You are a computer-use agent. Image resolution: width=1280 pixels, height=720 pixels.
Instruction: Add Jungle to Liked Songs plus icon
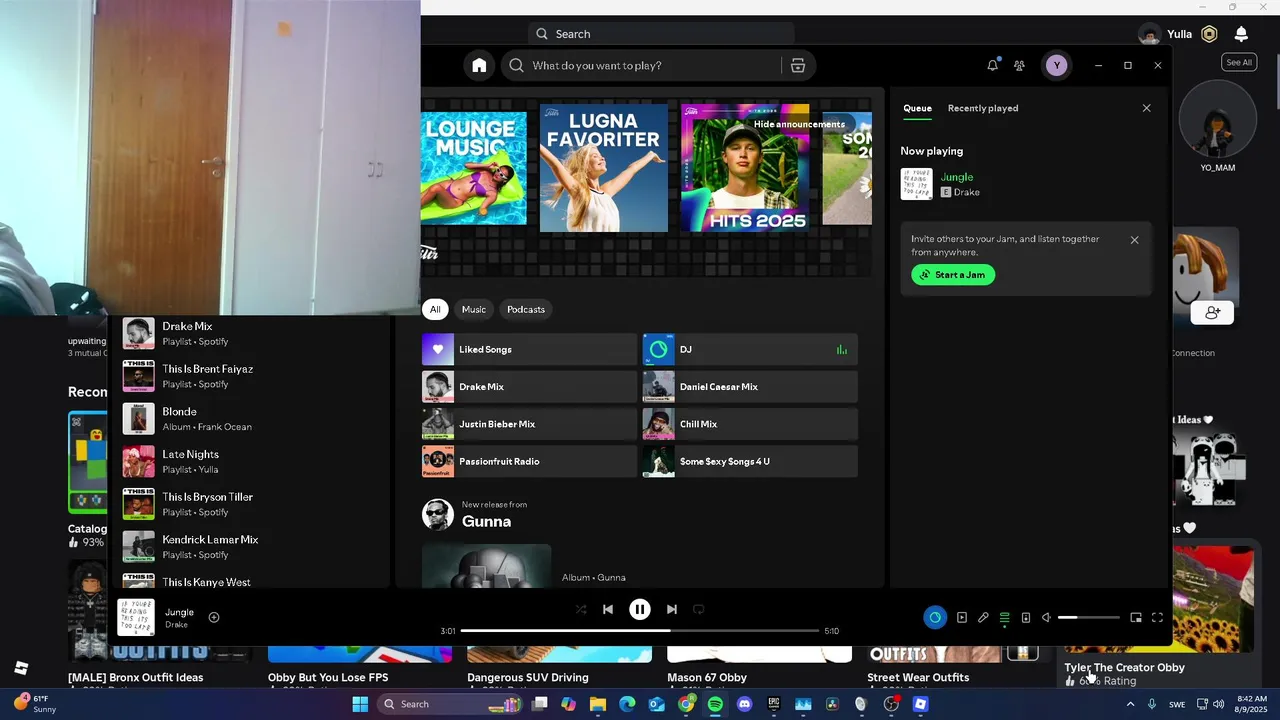point(213,617)
